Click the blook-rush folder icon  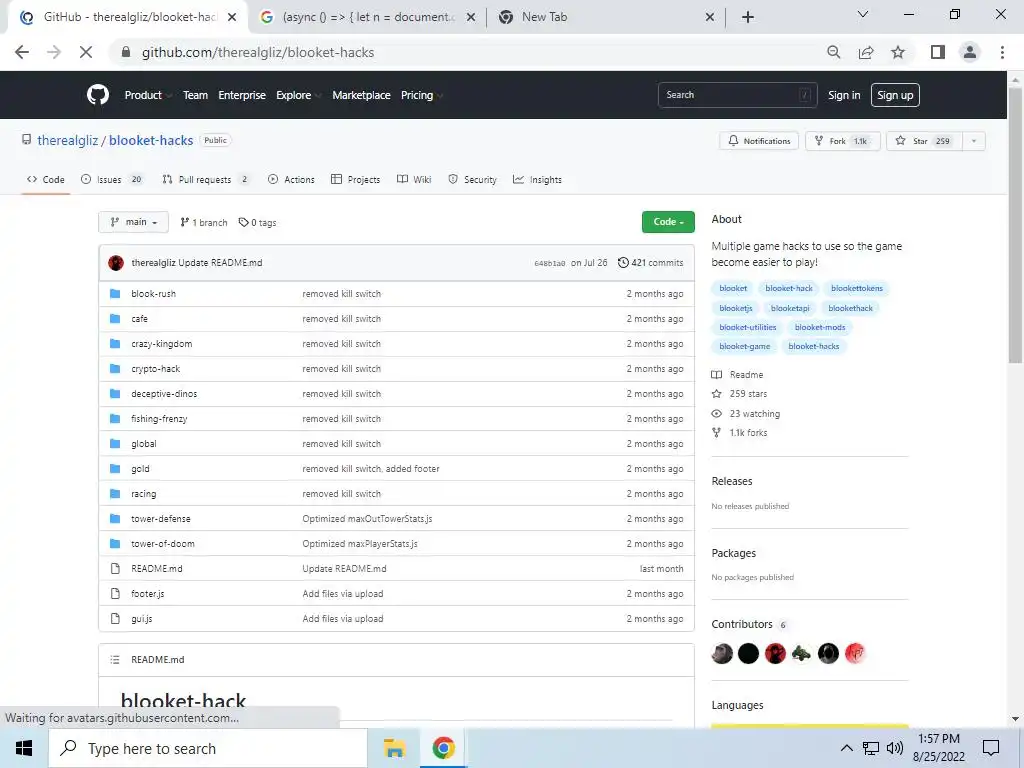coord(115,294)
